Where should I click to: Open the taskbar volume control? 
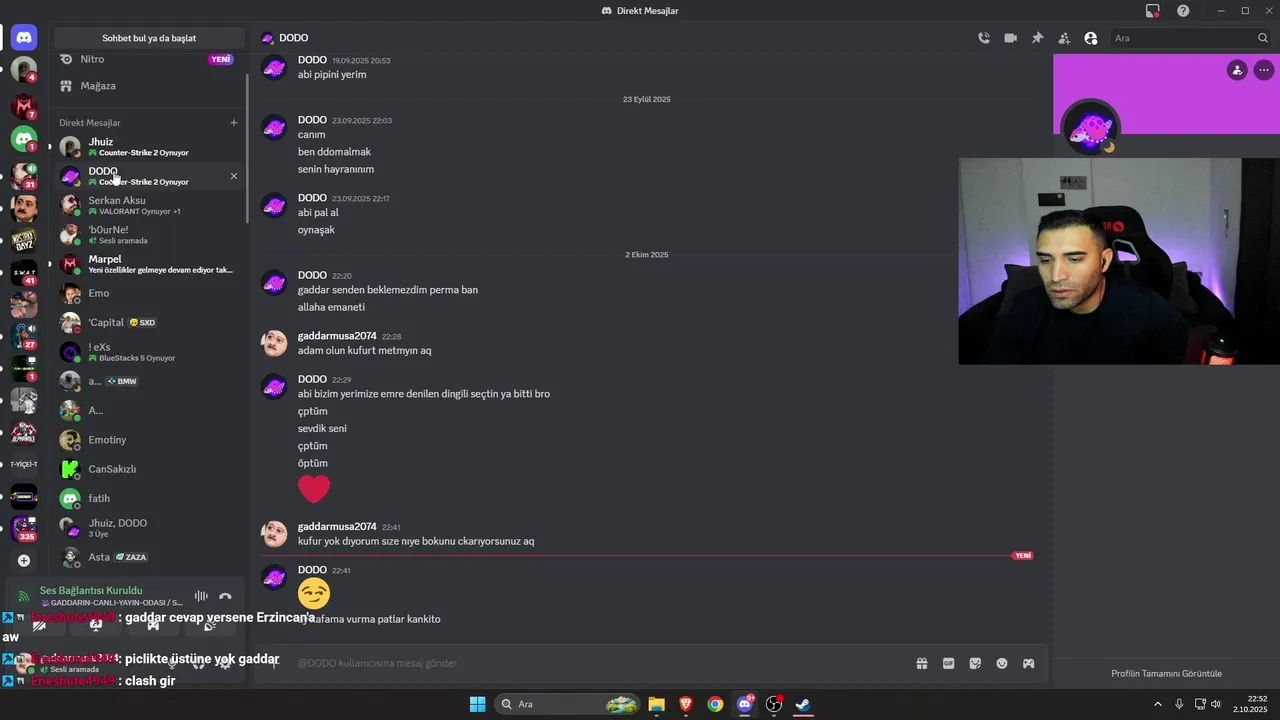pyautogui.click(x=1216, y=704)
